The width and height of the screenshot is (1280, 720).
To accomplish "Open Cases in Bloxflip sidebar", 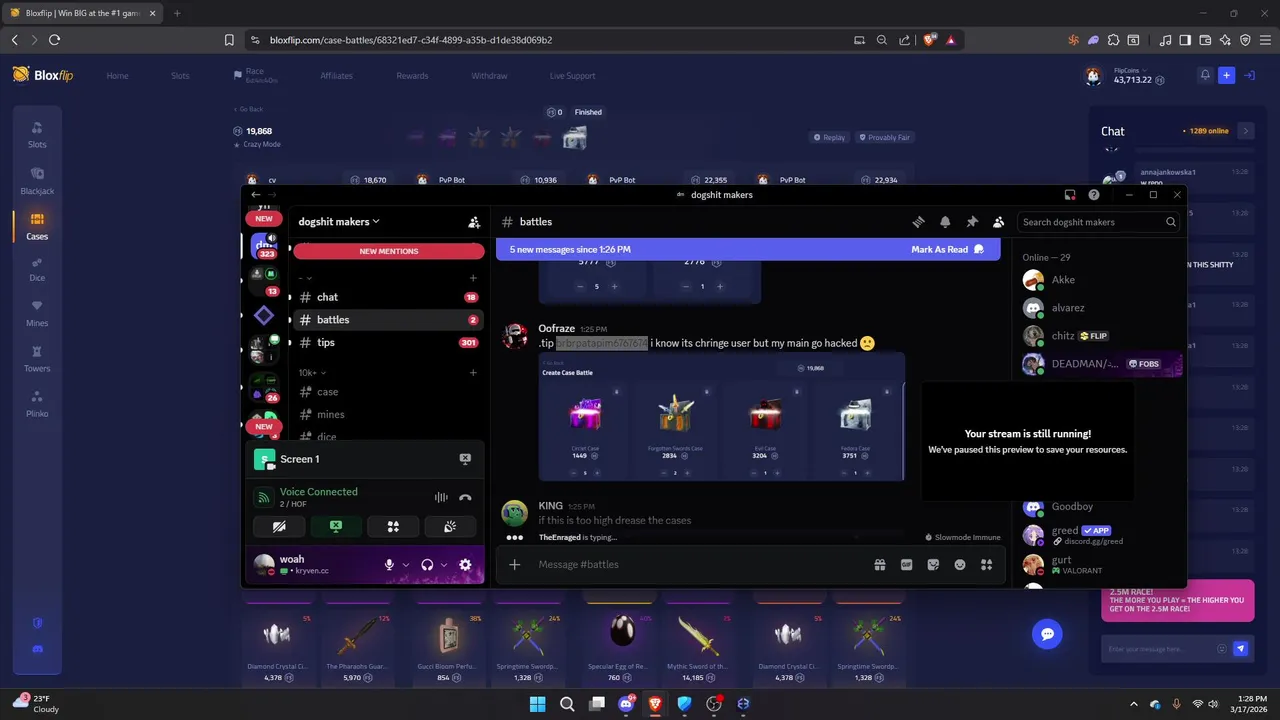I will (37, 227).
